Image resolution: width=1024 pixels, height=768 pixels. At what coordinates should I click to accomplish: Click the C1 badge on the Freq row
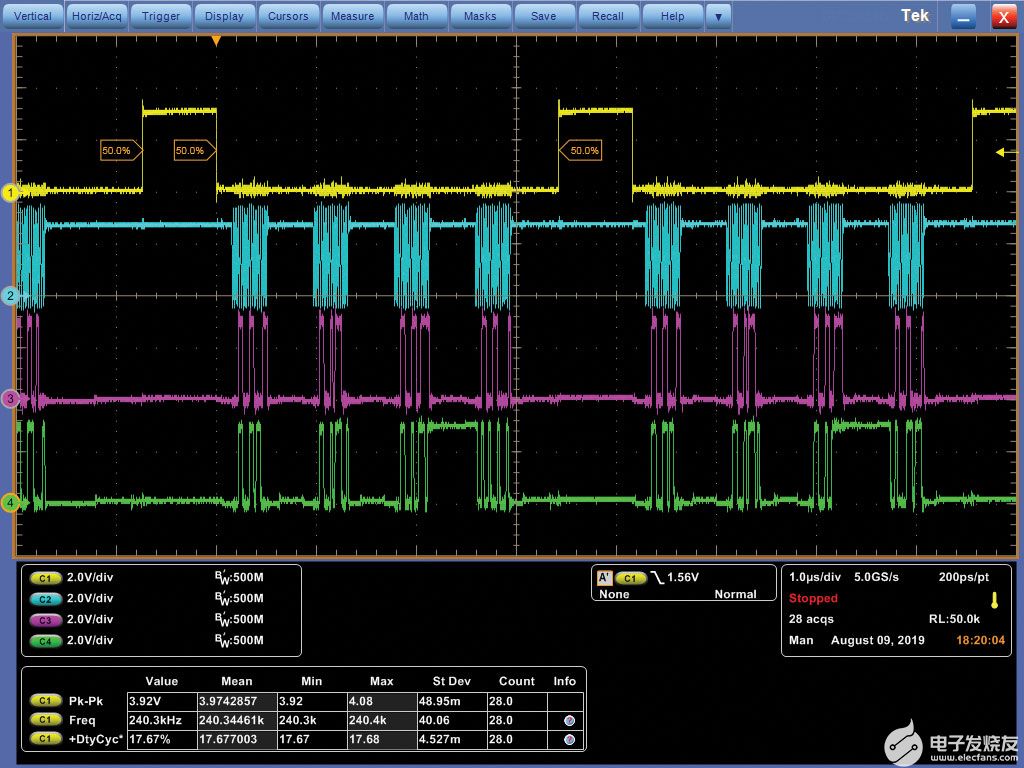[45, 720]
